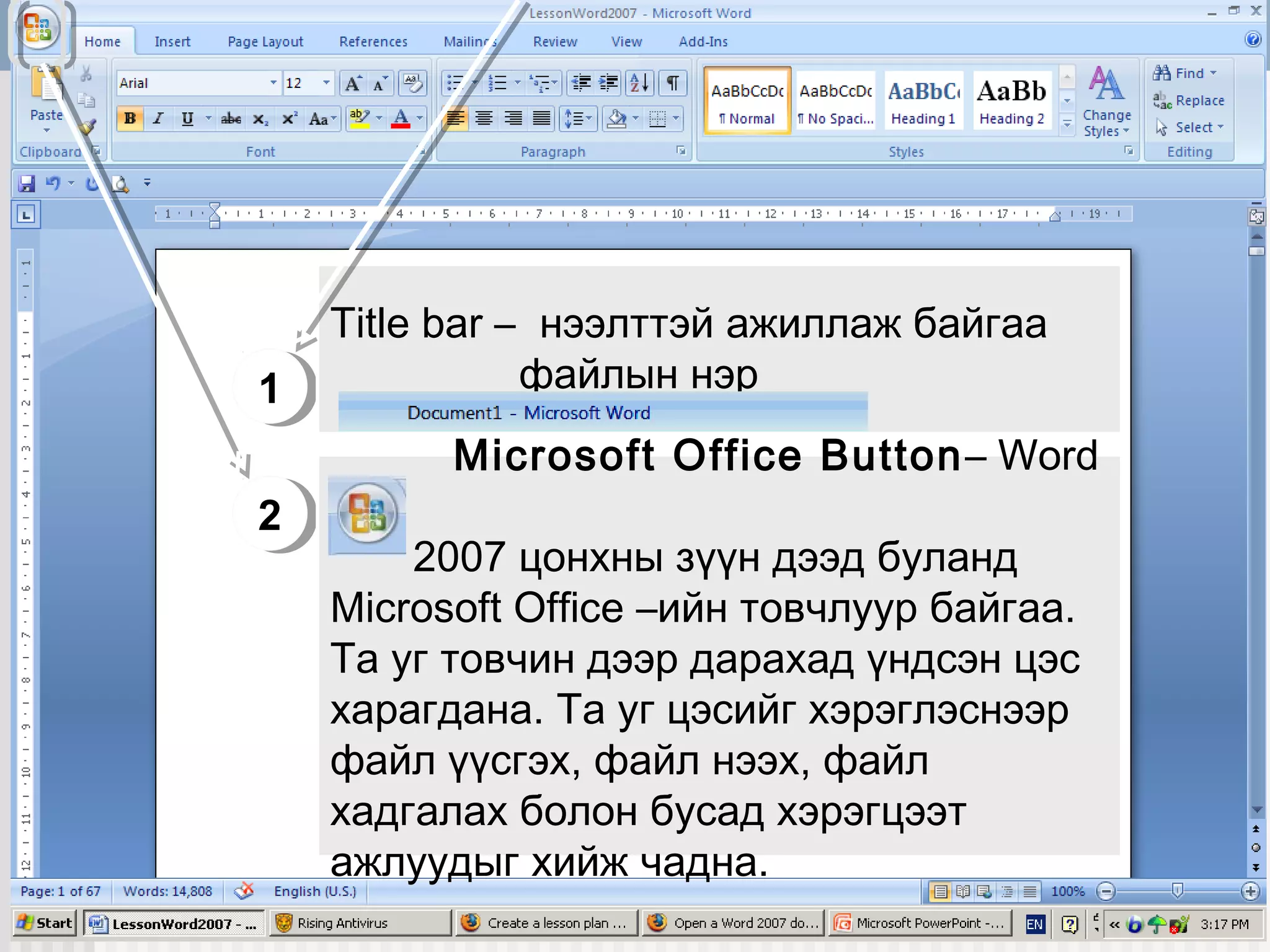This screenshot has width=1270, height=952.
Task: Apply the Heading 1 style
Action: pyautogui.click(x=923, y=101)
